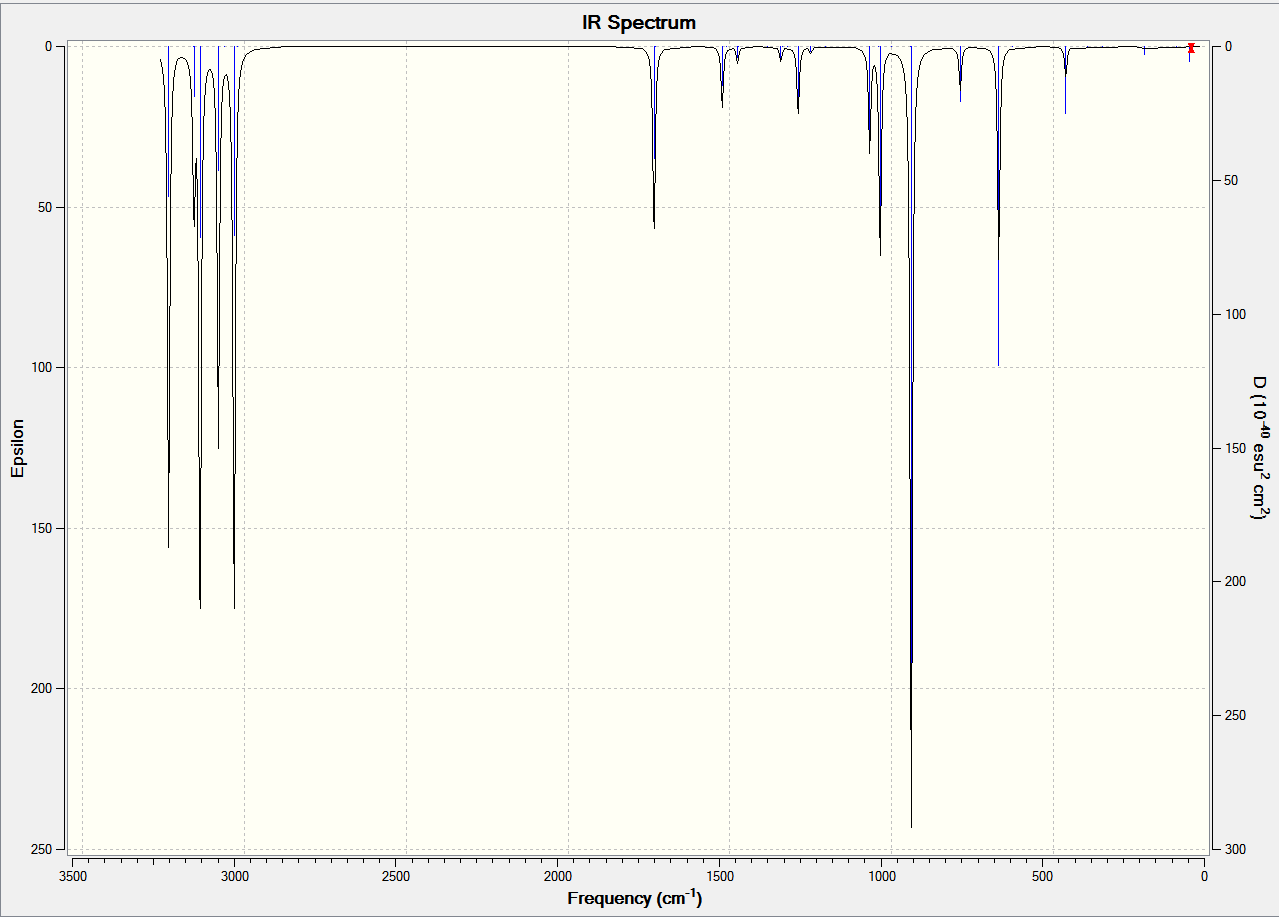Click the 'Frequency (cm-1)' axis label
The image size is (1279, 917).
pos(635,897)
